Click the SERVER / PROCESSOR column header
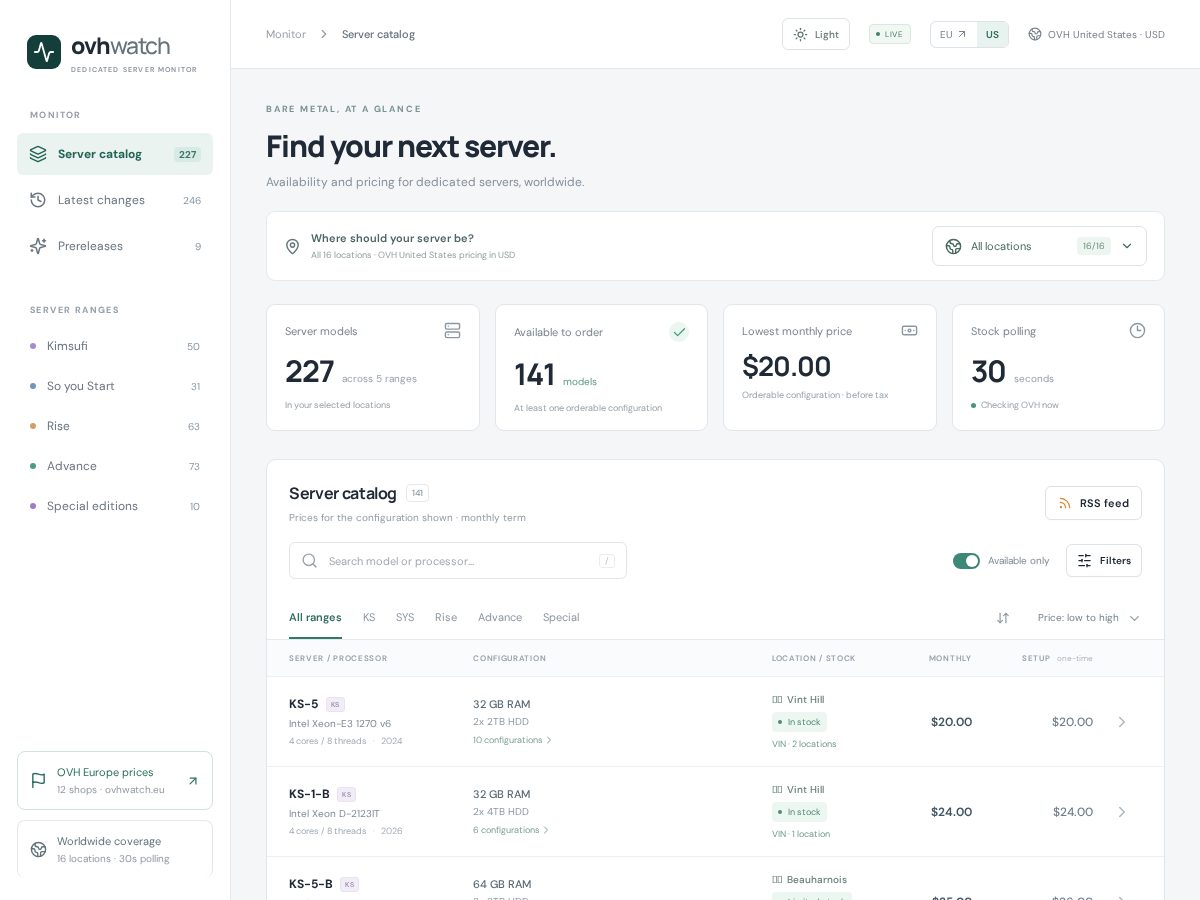1200x900 pixels. tap(338, 658)
